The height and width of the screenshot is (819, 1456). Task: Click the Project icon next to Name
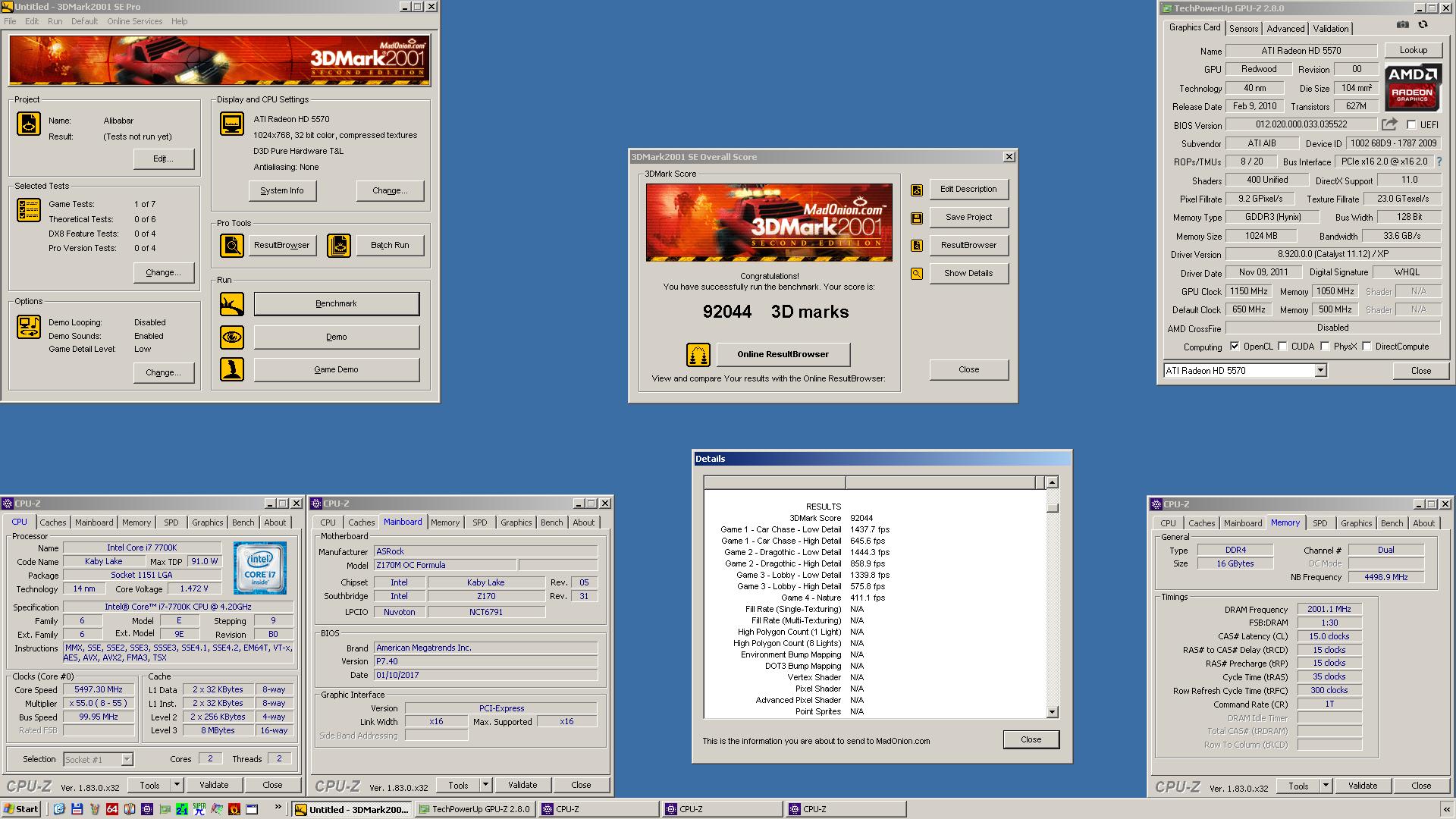tap(29, 124)
